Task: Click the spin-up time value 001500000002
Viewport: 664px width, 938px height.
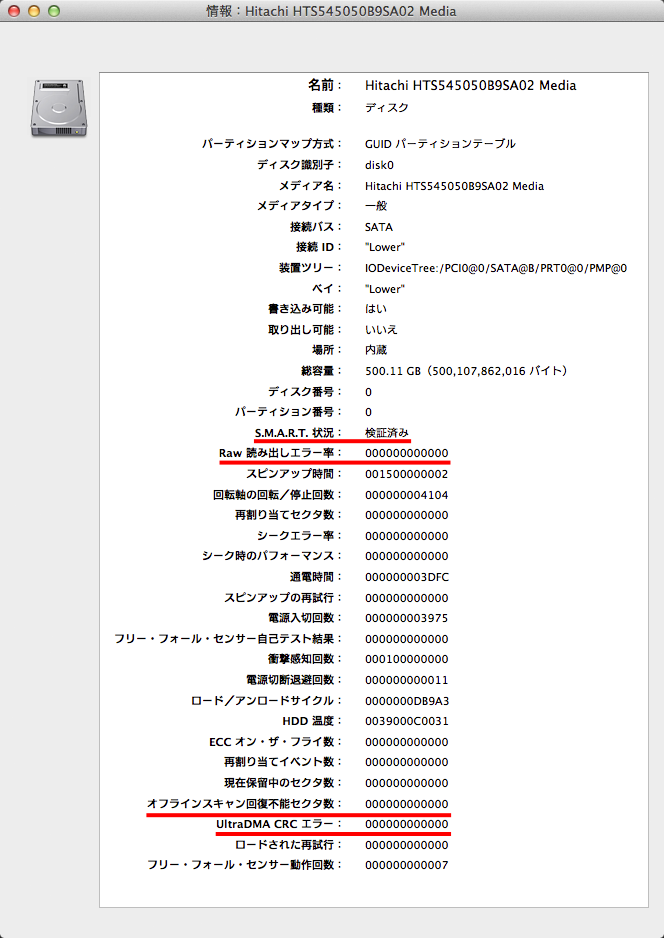Action: (x=407, y=474)
